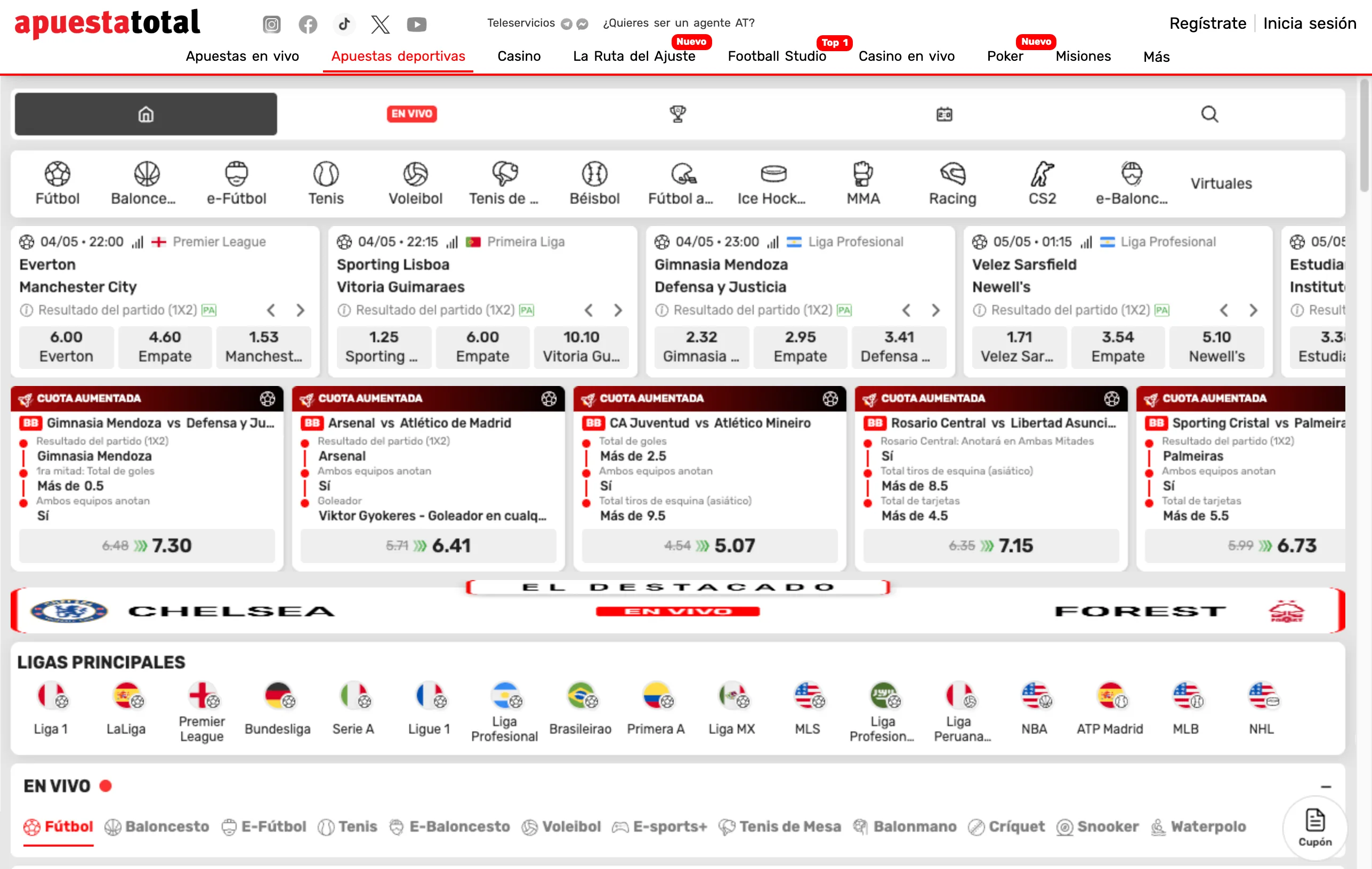The height and width of the screenshot is (869, 1372).
Task: Go to next market for Sporting Lisboa match
Action: (618, 311)
